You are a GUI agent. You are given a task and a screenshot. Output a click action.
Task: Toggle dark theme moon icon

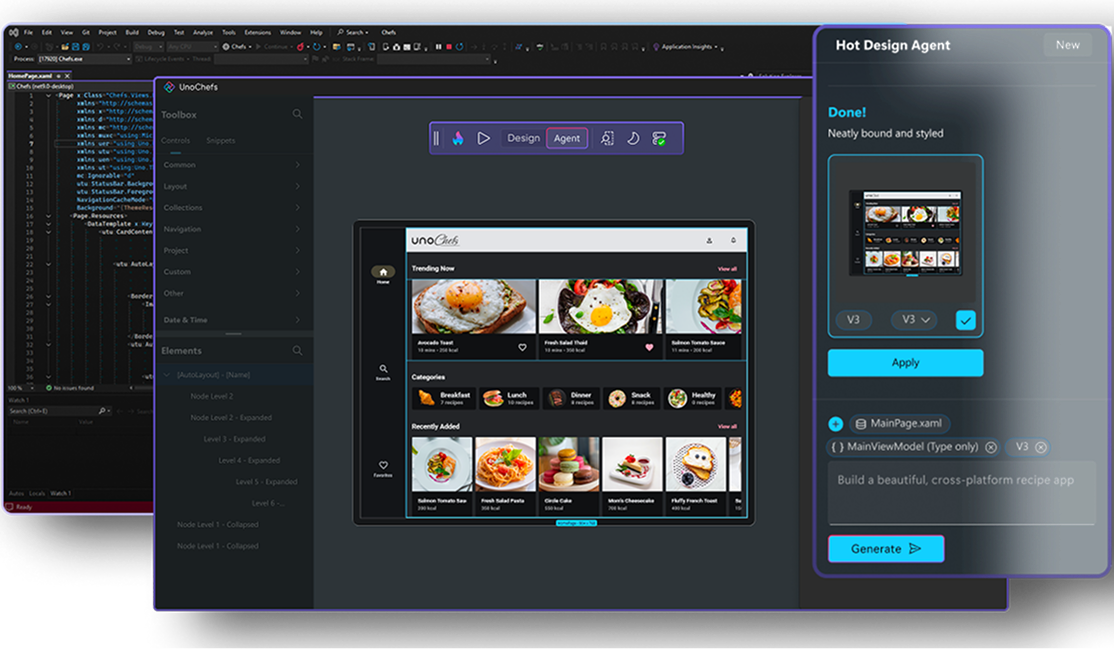coord(633,138)
